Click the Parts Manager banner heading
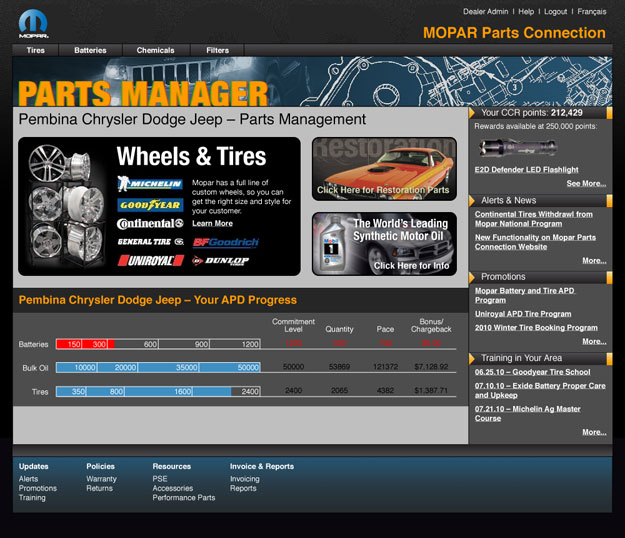The height and width of the screenshot is (538, 625). tap(143, 94)
